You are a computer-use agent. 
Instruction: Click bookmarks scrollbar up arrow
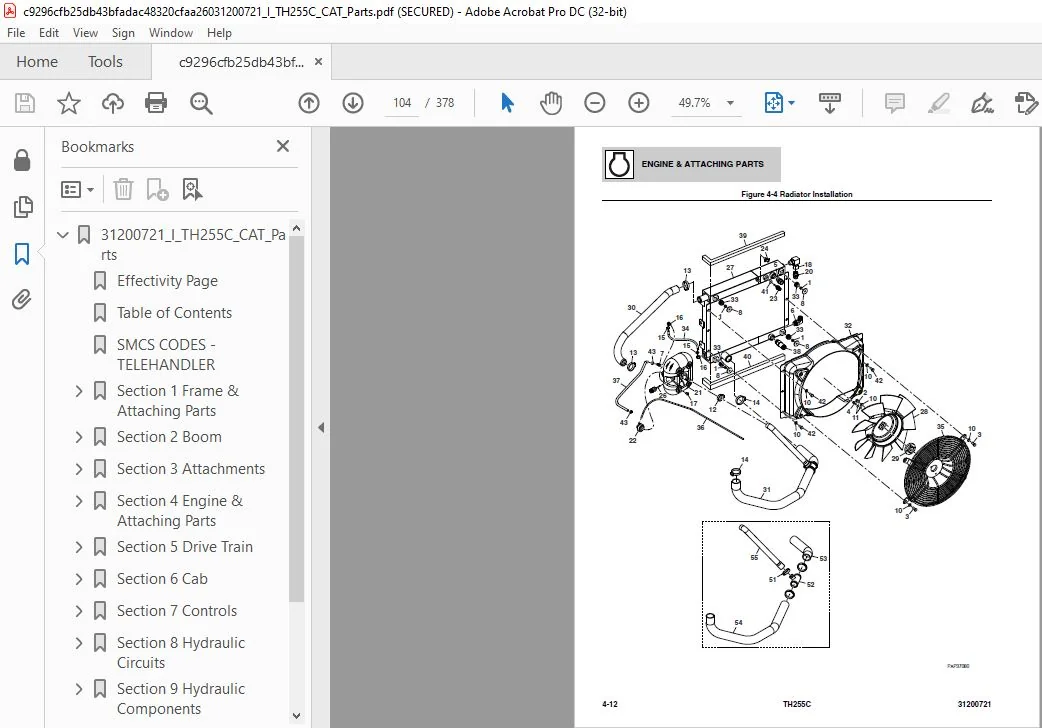click(296, 228)
